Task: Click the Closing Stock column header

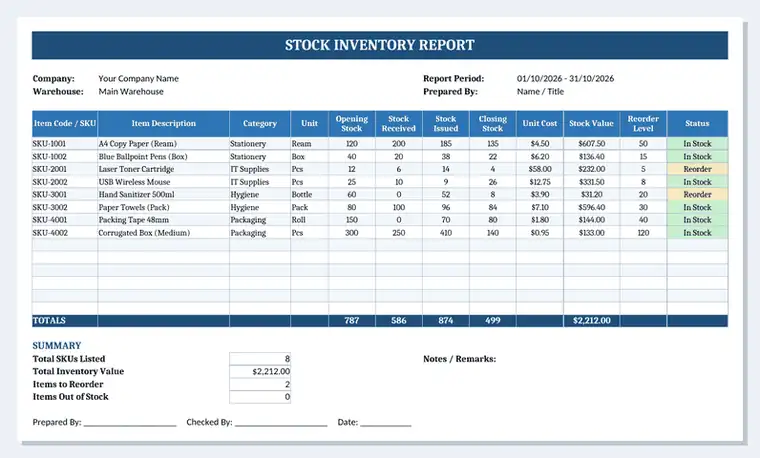Action: 492,124
